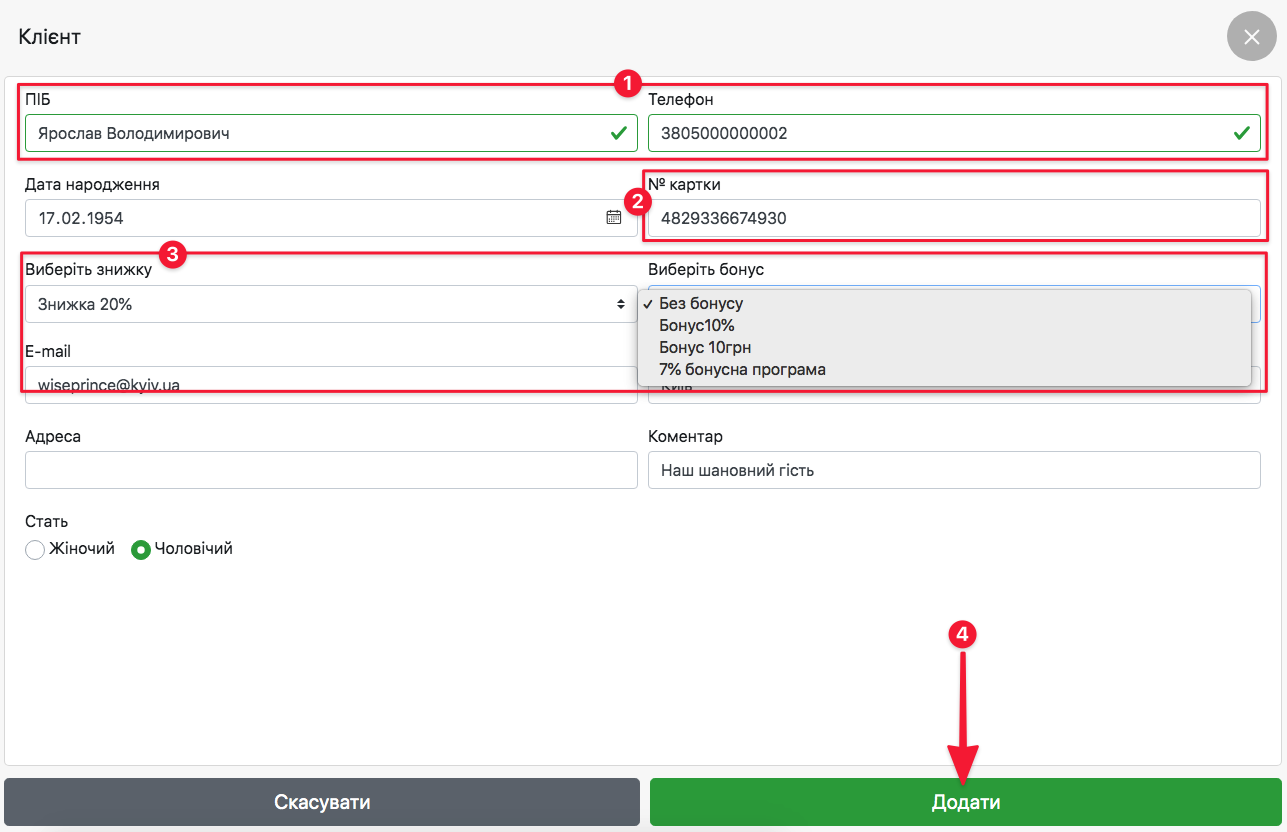Click the Дата народження date field

[x=310, y=218]
